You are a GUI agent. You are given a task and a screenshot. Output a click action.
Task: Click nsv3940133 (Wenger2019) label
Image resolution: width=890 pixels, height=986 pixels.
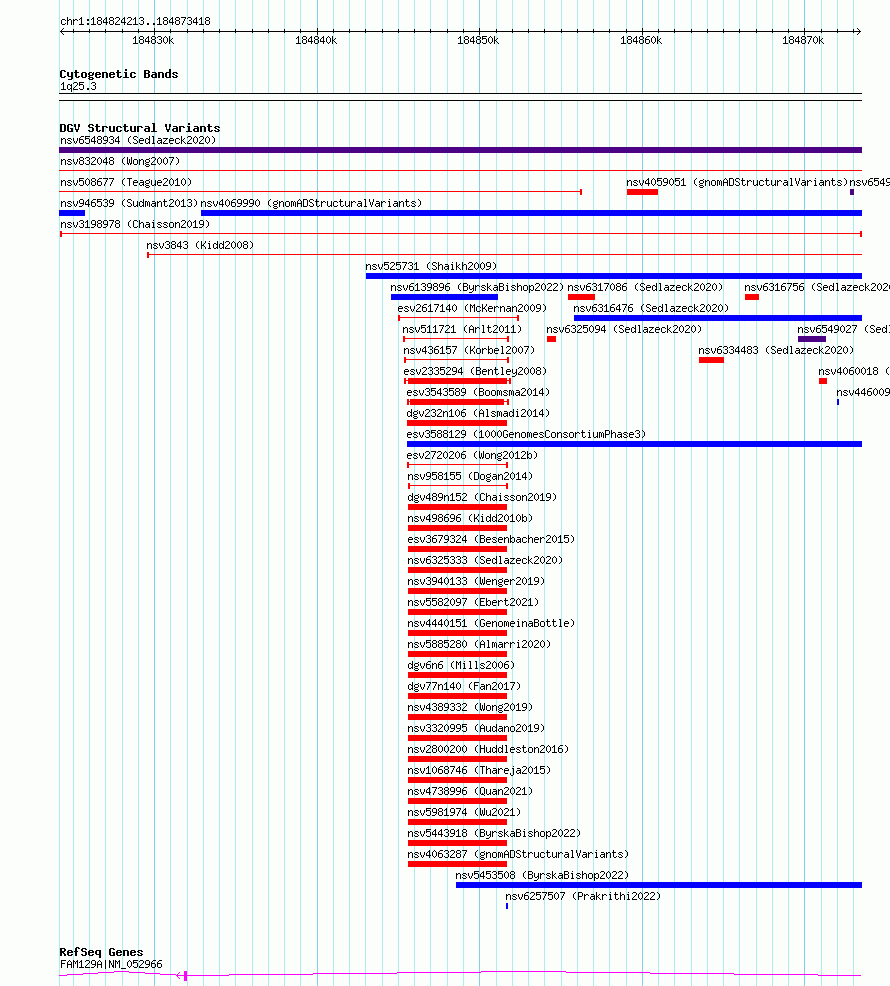point(476,582)
